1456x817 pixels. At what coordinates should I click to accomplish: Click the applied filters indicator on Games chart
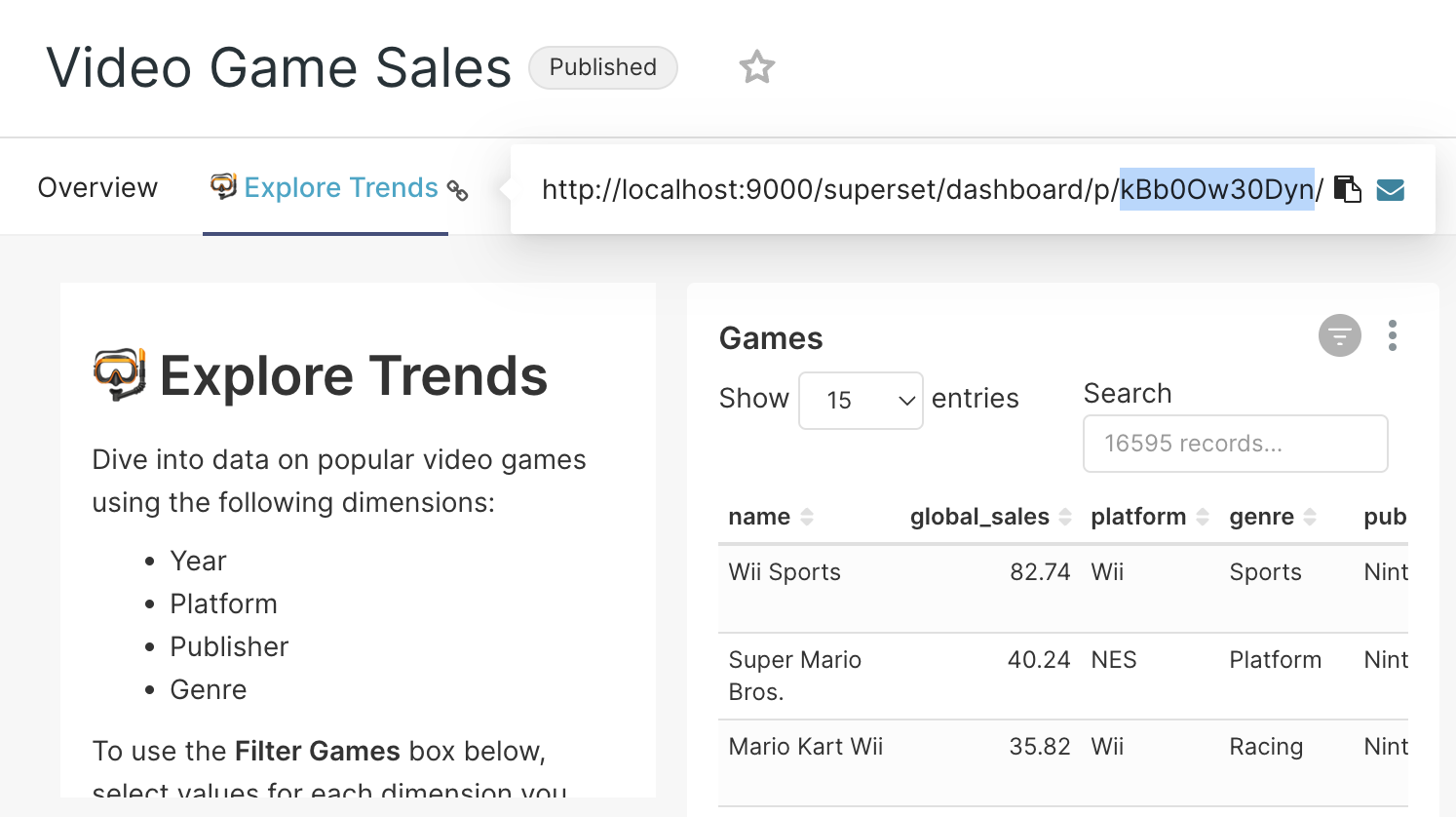click(1339, 336)
